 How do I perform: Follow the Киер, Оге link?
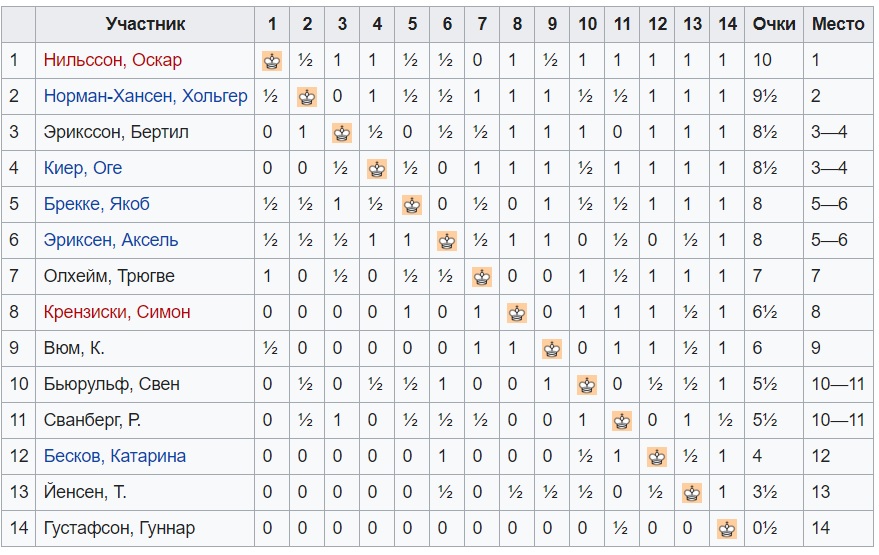pos(83,168)
